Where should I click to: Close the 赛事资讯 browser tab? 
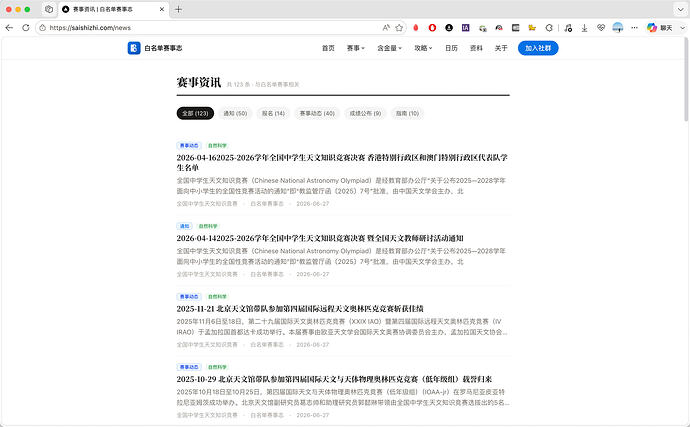161,9
